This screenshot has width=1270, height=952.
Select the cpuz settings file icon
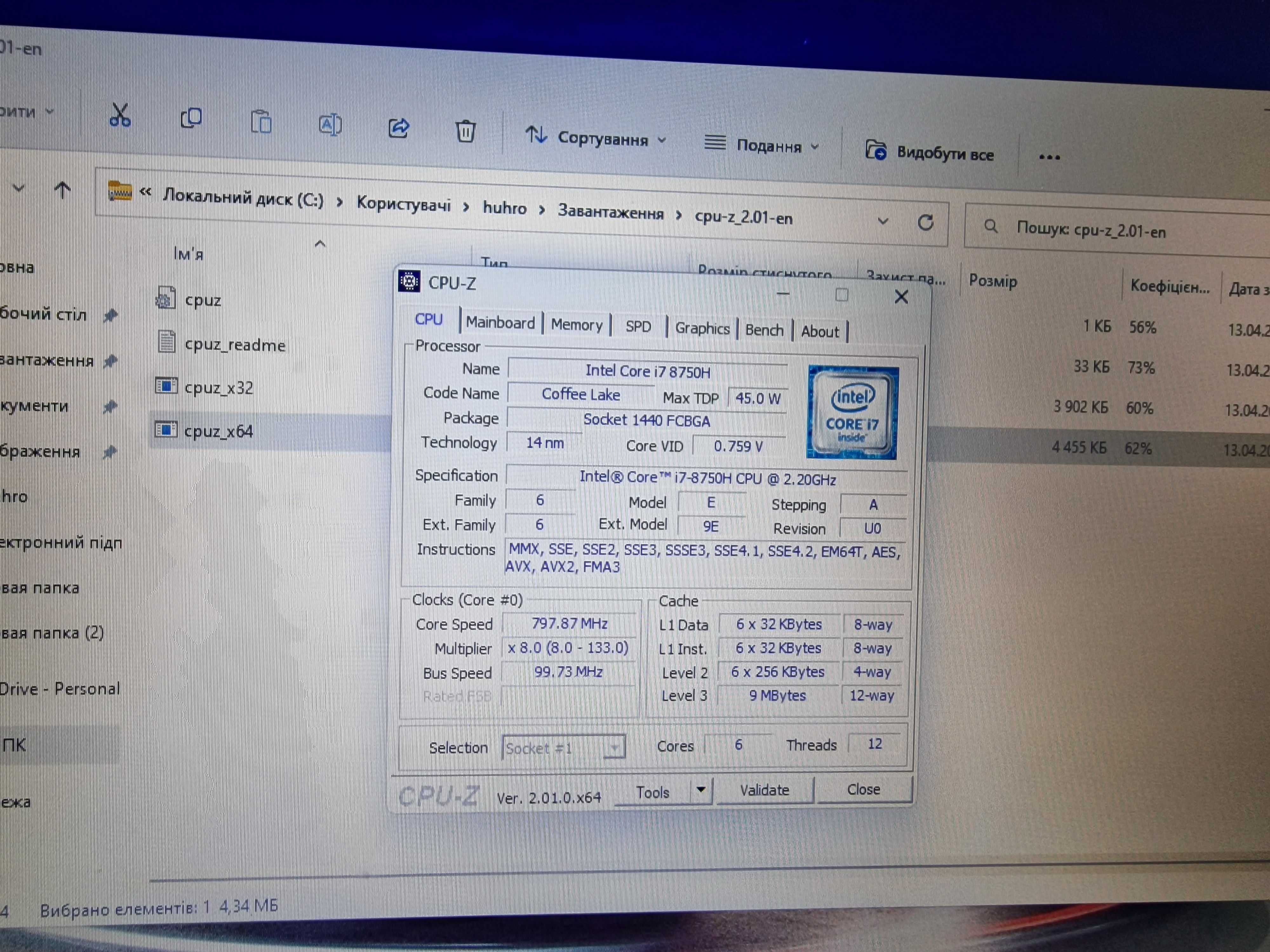[166, 298]
